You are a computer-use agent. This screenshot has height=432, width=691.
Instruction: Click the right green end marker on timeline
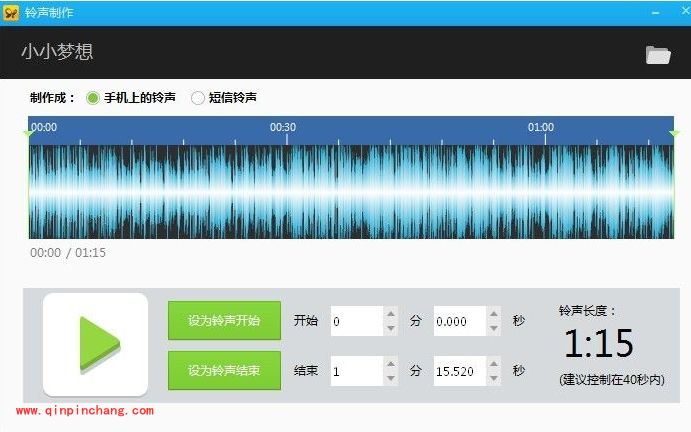click(x=674, y=133)
